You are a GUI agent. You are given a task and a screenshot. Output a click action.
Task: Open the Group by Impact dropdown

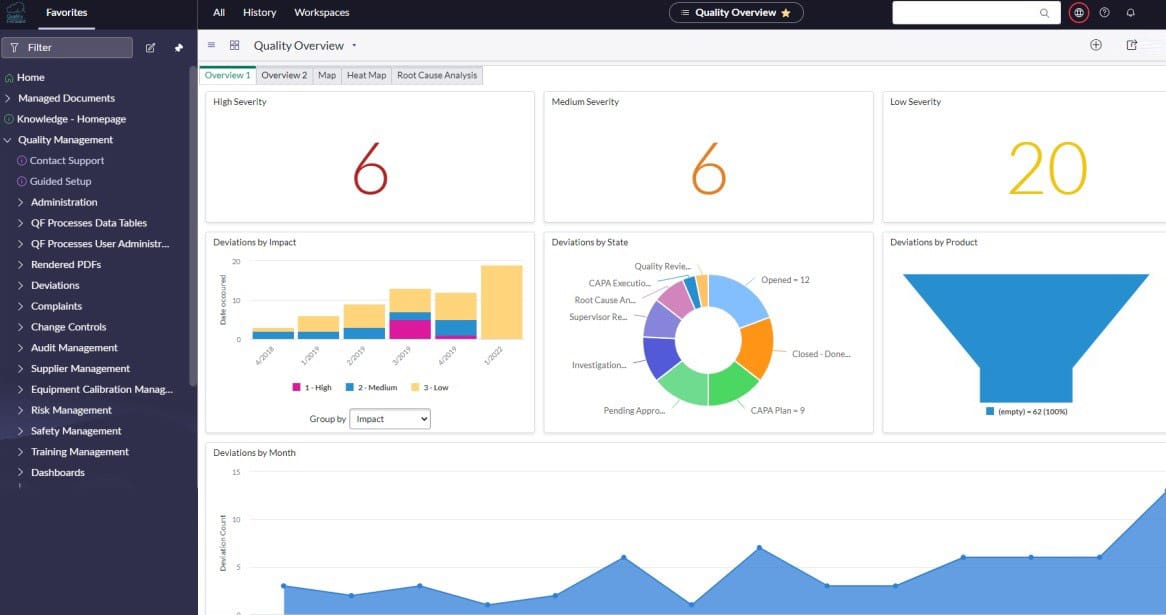point(390,419)
